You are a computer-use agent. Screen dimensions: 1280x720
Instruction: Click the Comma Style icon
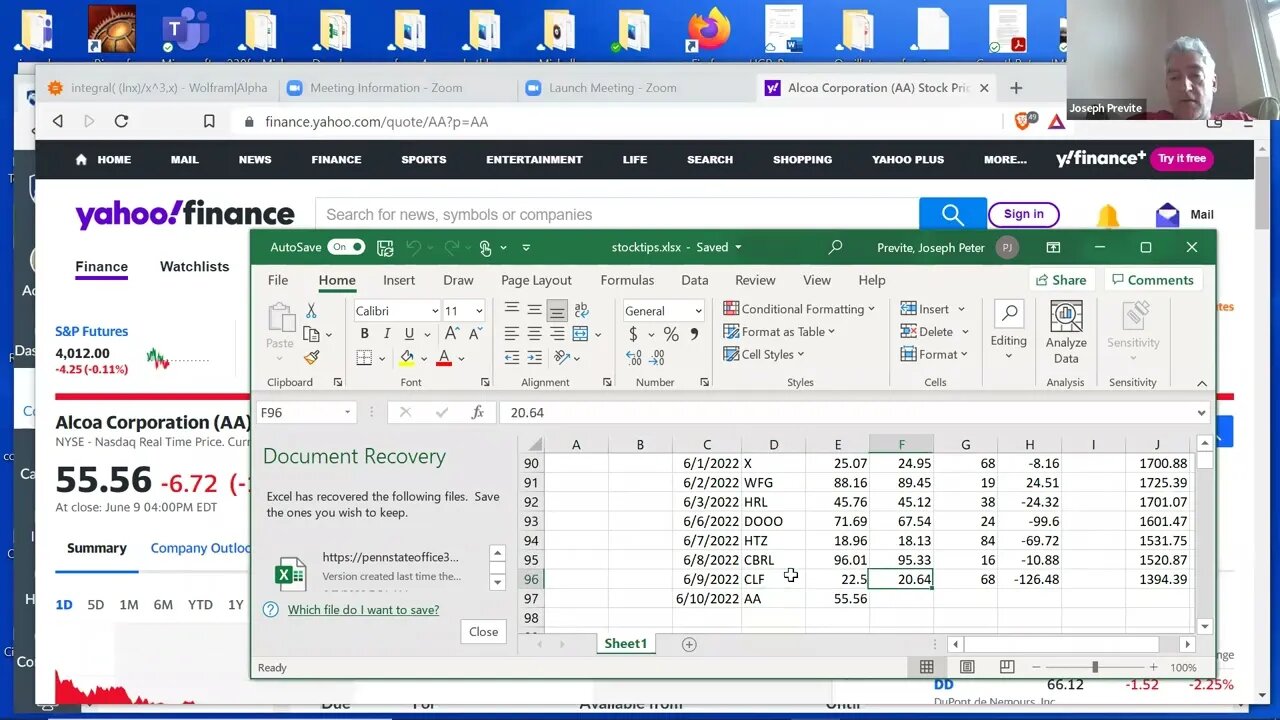point(695,334)
